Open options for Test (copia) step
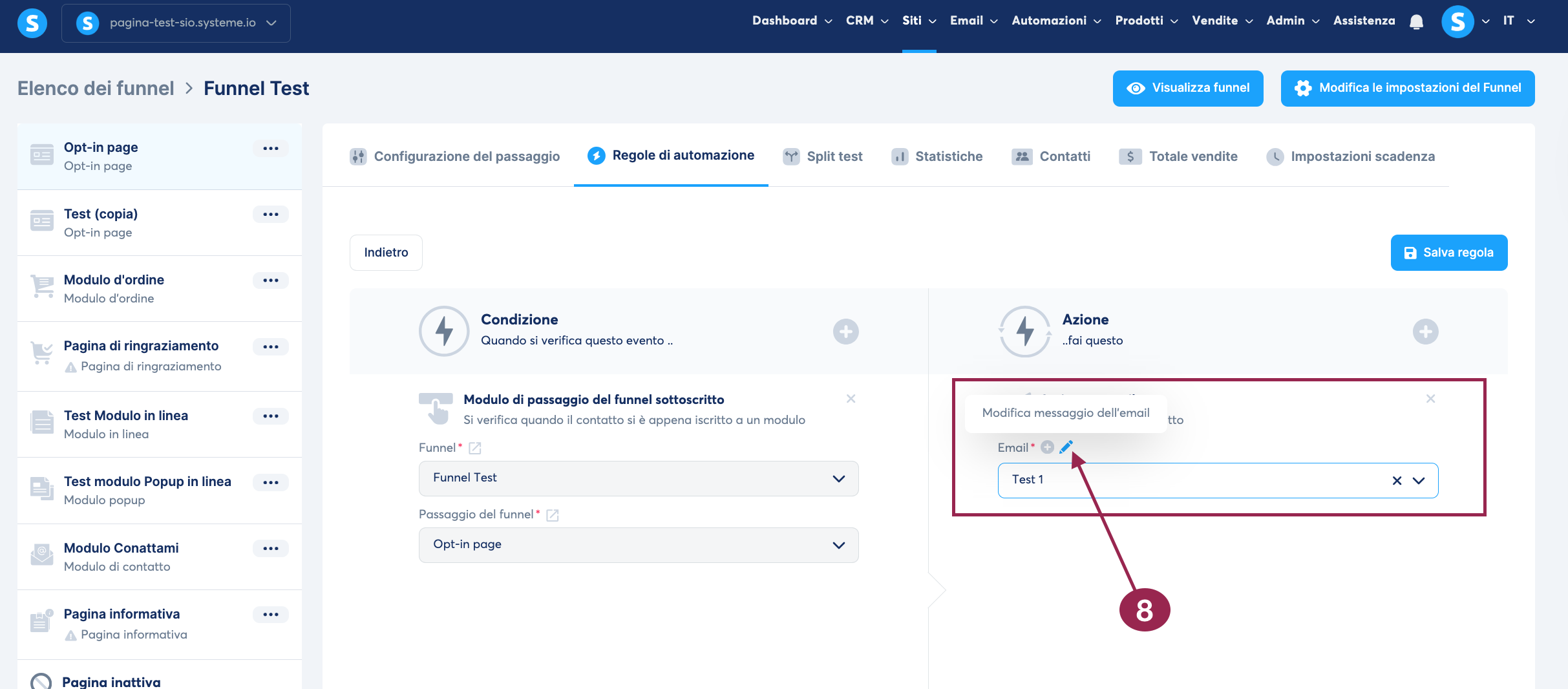 pyautogui.click(x=271, y=215)
